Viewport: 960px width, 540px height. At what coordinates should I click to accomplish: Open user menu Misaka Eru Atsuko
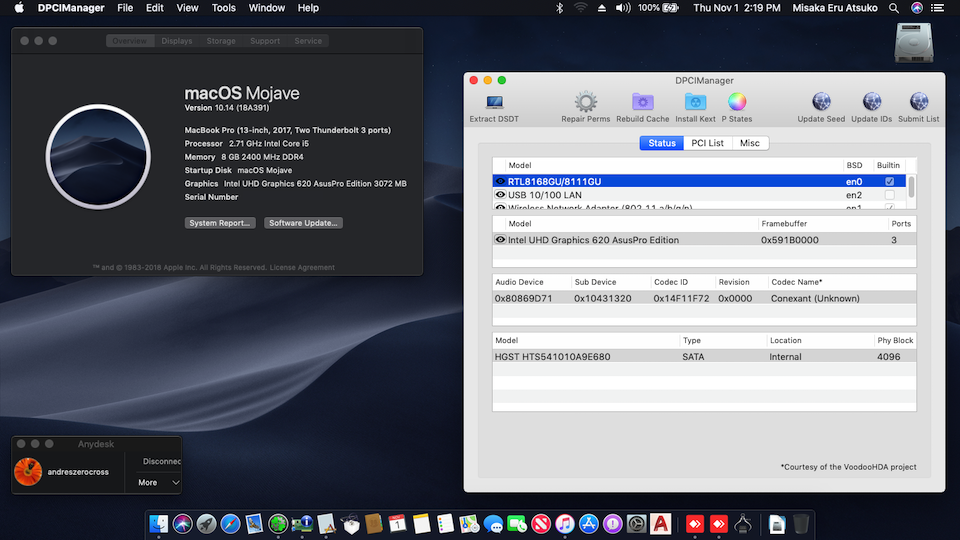coord(834,8)
